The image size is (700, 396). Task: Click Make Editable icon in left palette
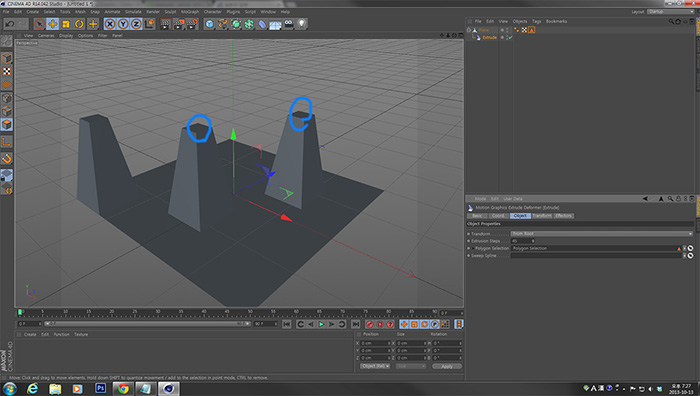[6, 42]
